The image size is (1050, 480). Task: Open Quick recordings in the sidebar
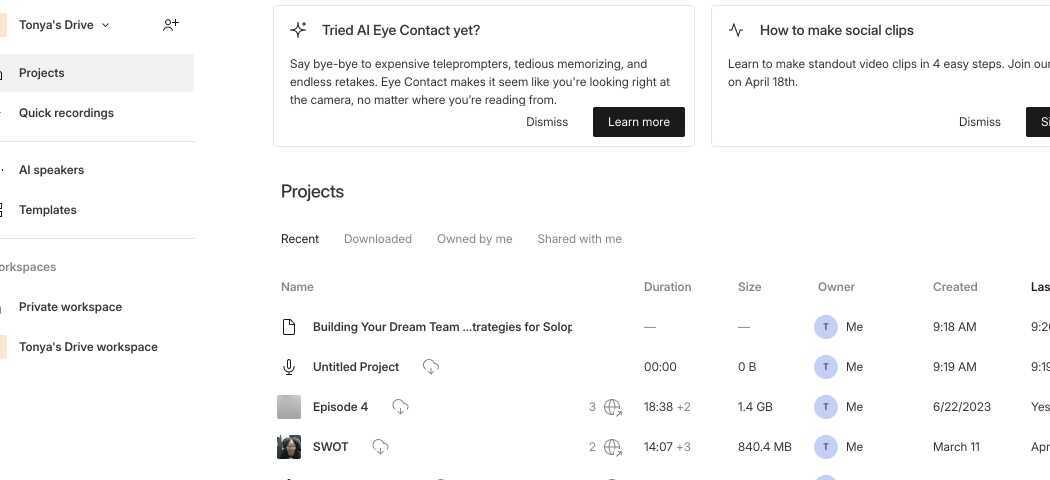click(x=66, y=113)
